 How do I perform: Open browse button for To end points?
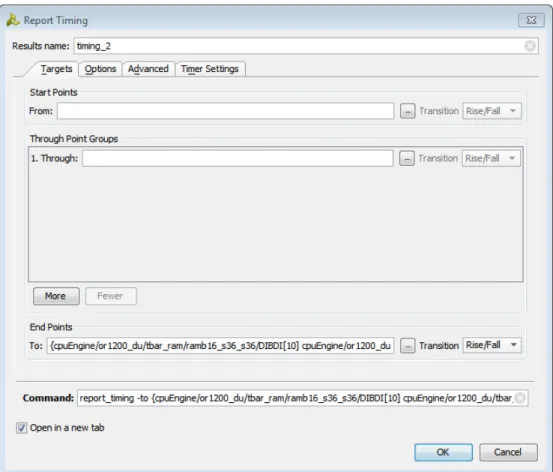(408, 346)
